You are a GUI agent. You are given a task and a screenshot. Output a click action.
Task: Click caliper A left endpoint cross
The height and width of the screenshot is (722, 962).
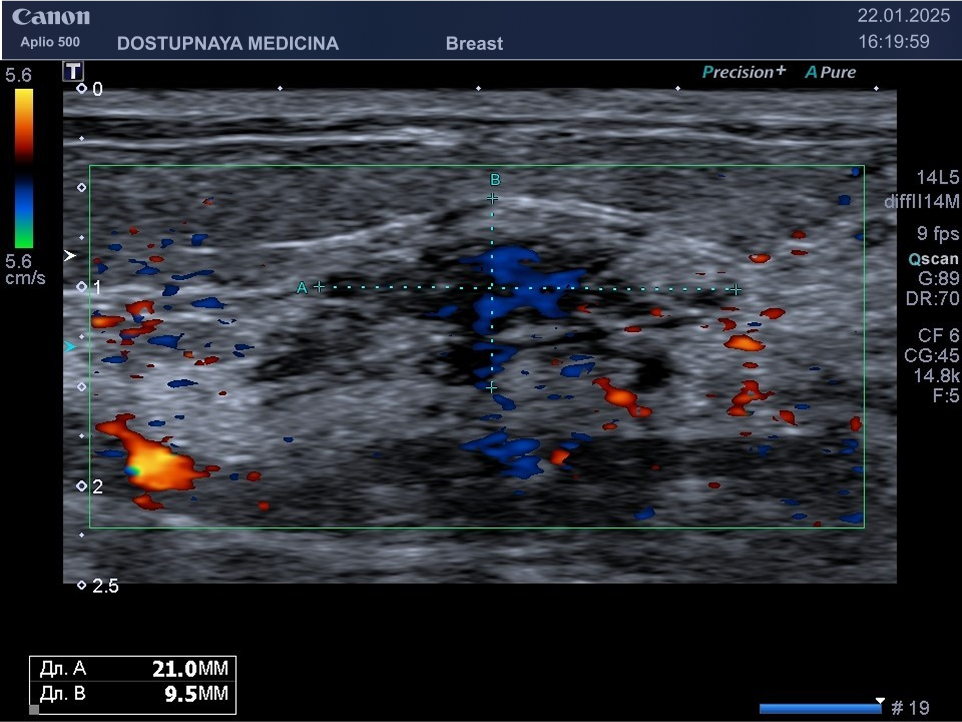[319, 287]
